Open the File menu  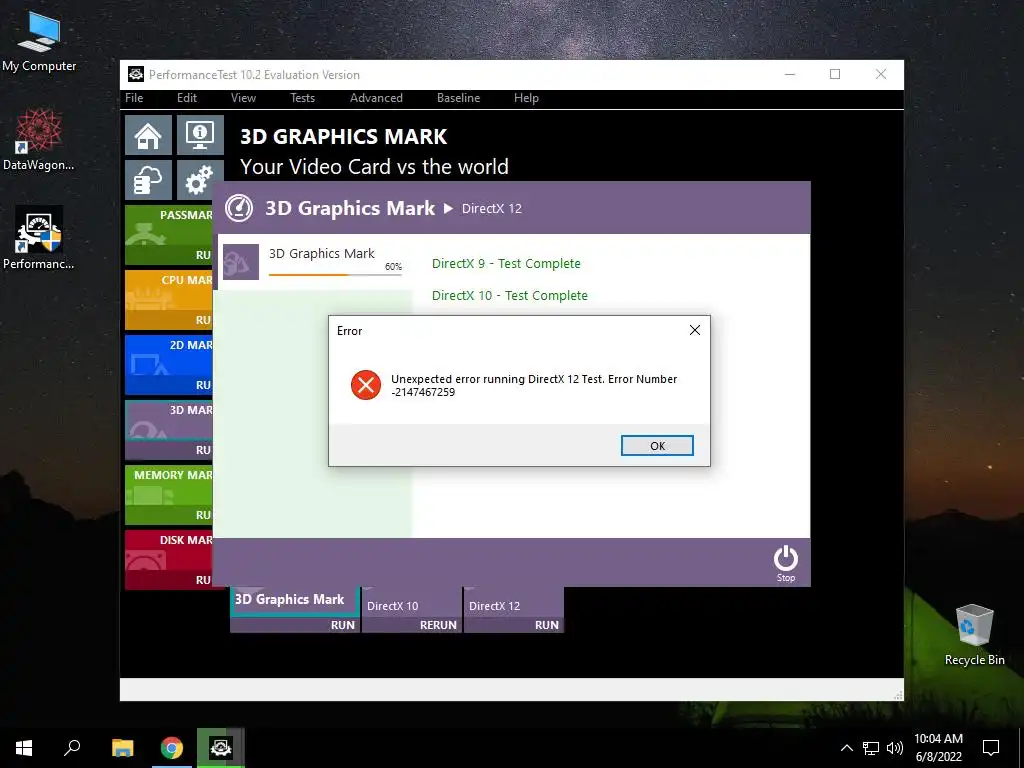(x=134, y=98)
